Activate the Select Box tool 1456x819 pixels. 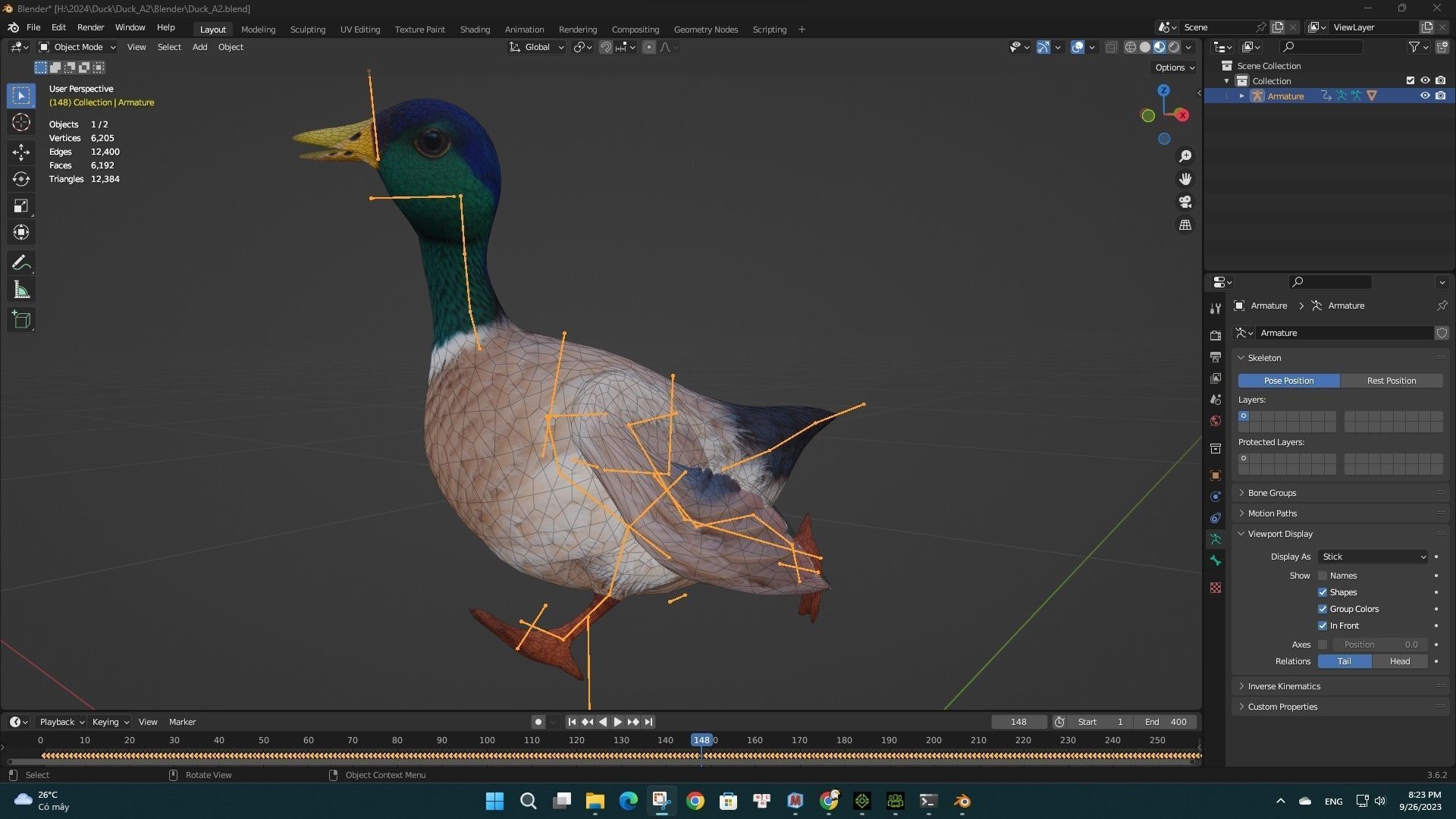pyautogui.click(x=21, y=96)
